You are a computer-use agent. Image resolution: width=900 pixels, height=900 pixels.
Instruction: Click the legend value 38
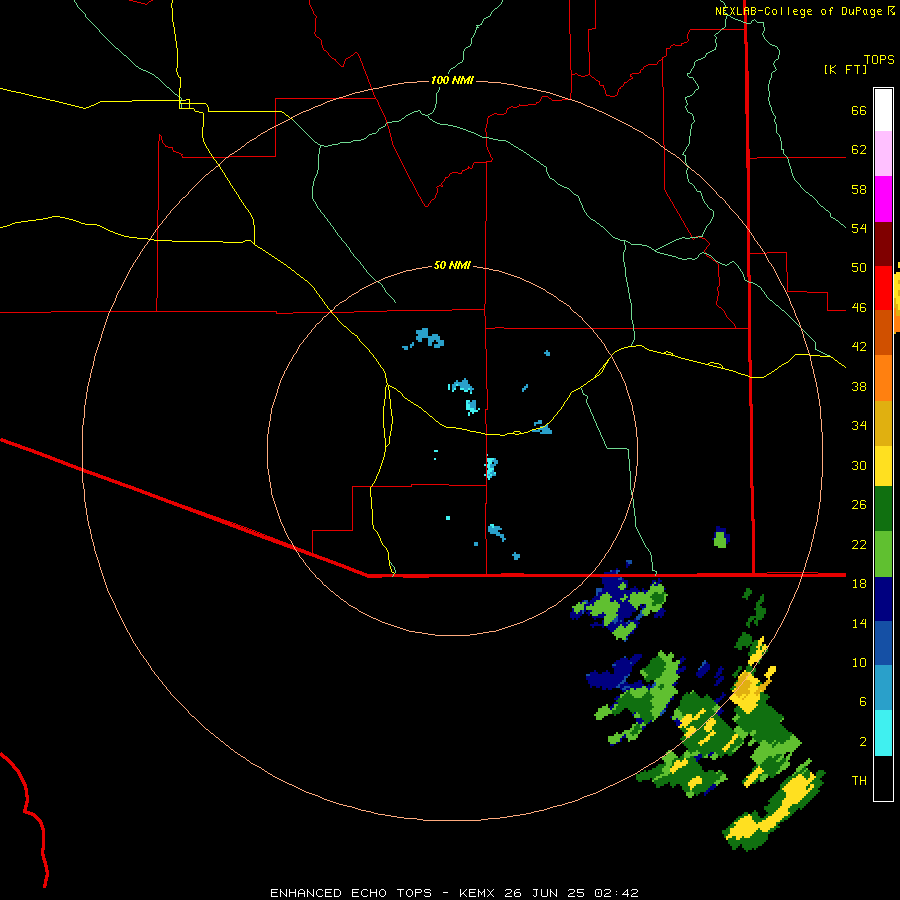(x=859, y=386)
